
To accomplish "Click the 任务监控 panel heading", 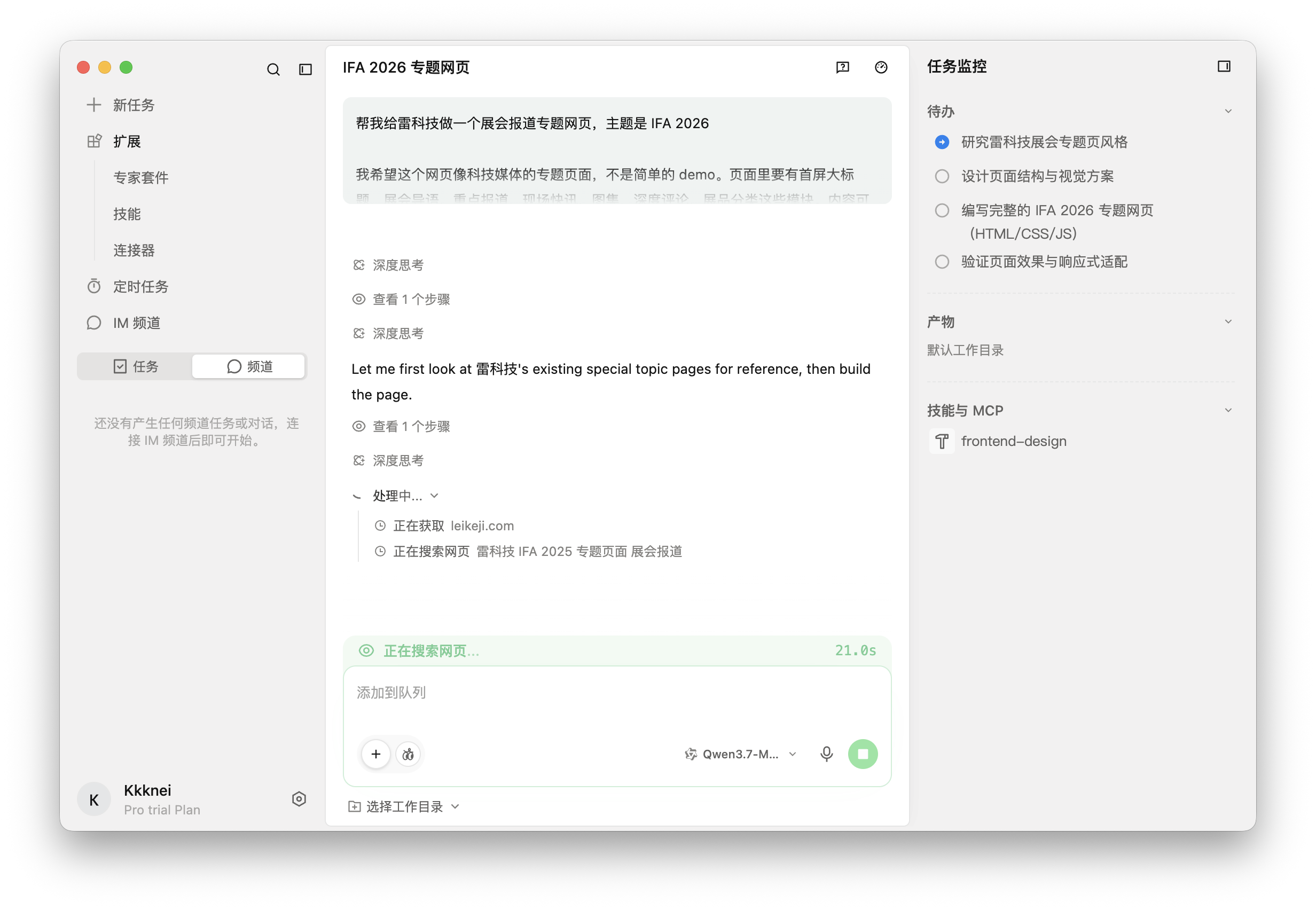I will pos(957,66).
